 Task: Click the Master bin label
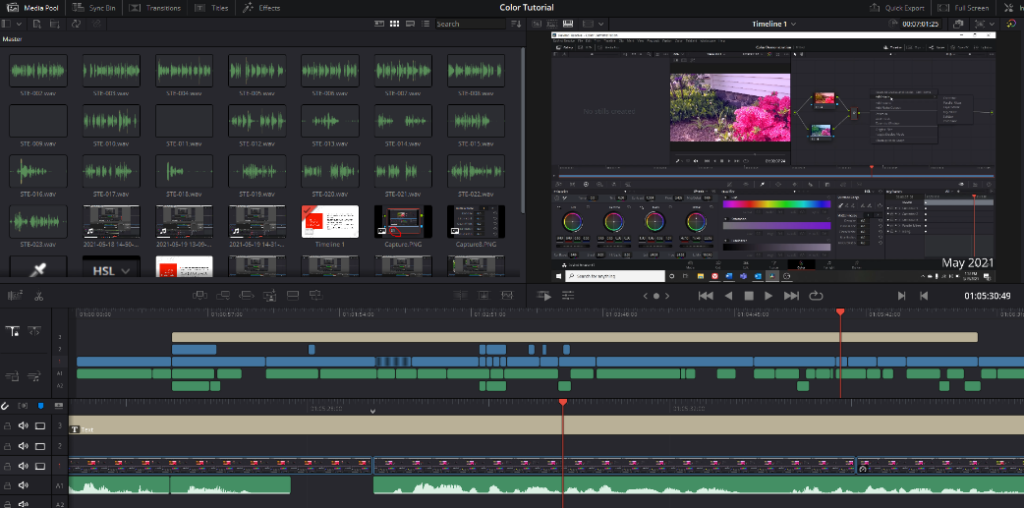point(12,39)
